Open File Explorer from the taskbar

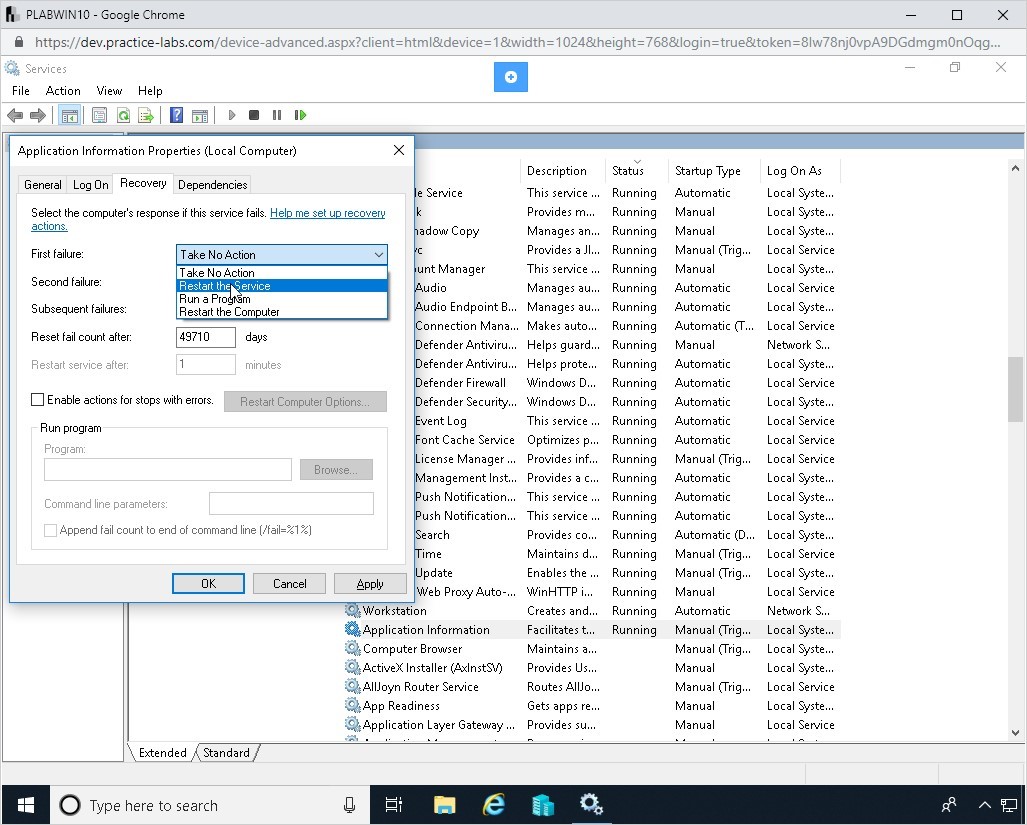point(444,805)
